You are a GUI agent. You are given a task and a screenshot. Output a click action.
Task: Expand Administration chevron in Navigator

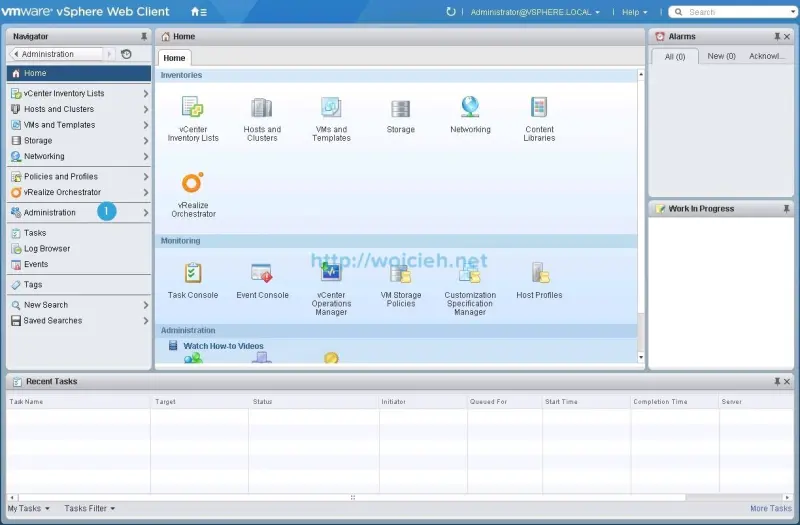(x=146, y=213)
